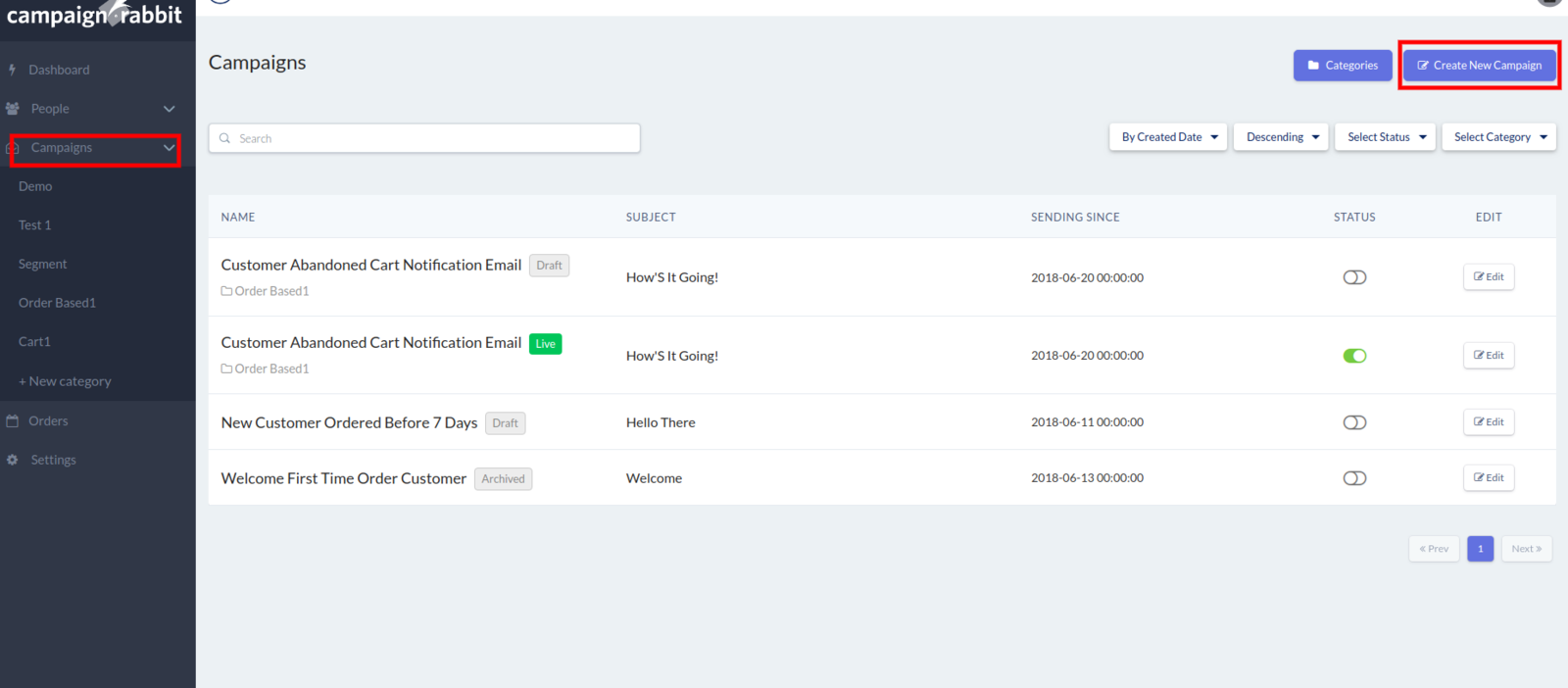Click the People group icon in sidebar
The height and width of the screenshot is (688, 1568).
coord(13,109)
